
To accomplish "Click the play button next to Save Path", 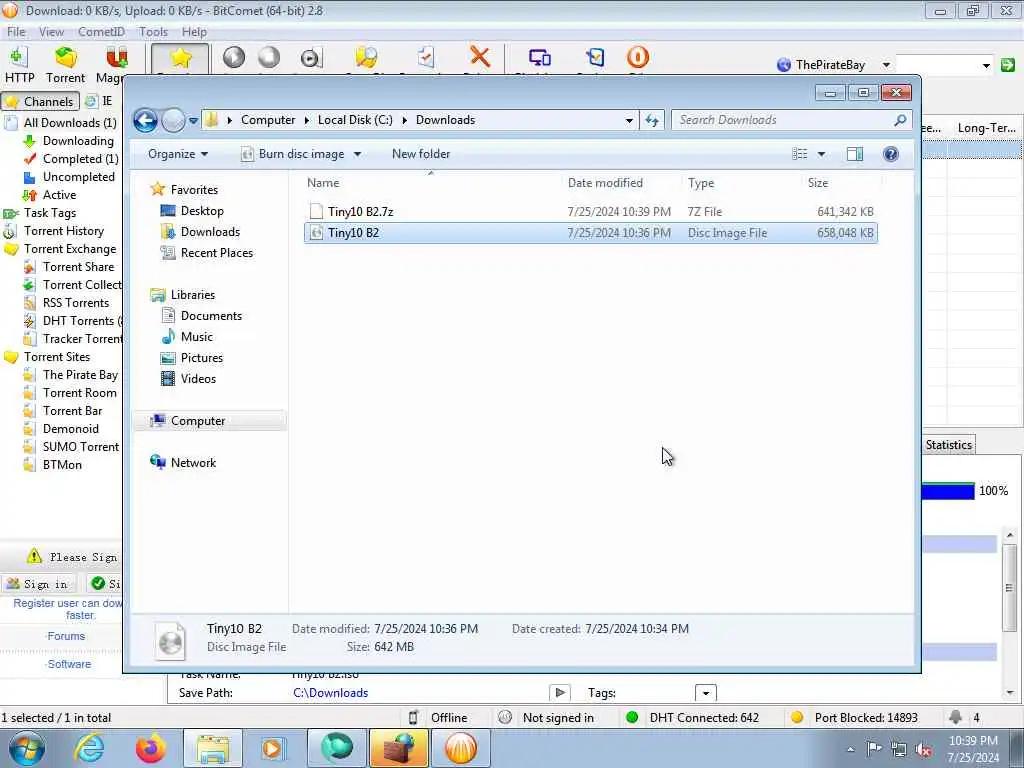I will pyautogui.click(x=560, y=693).
